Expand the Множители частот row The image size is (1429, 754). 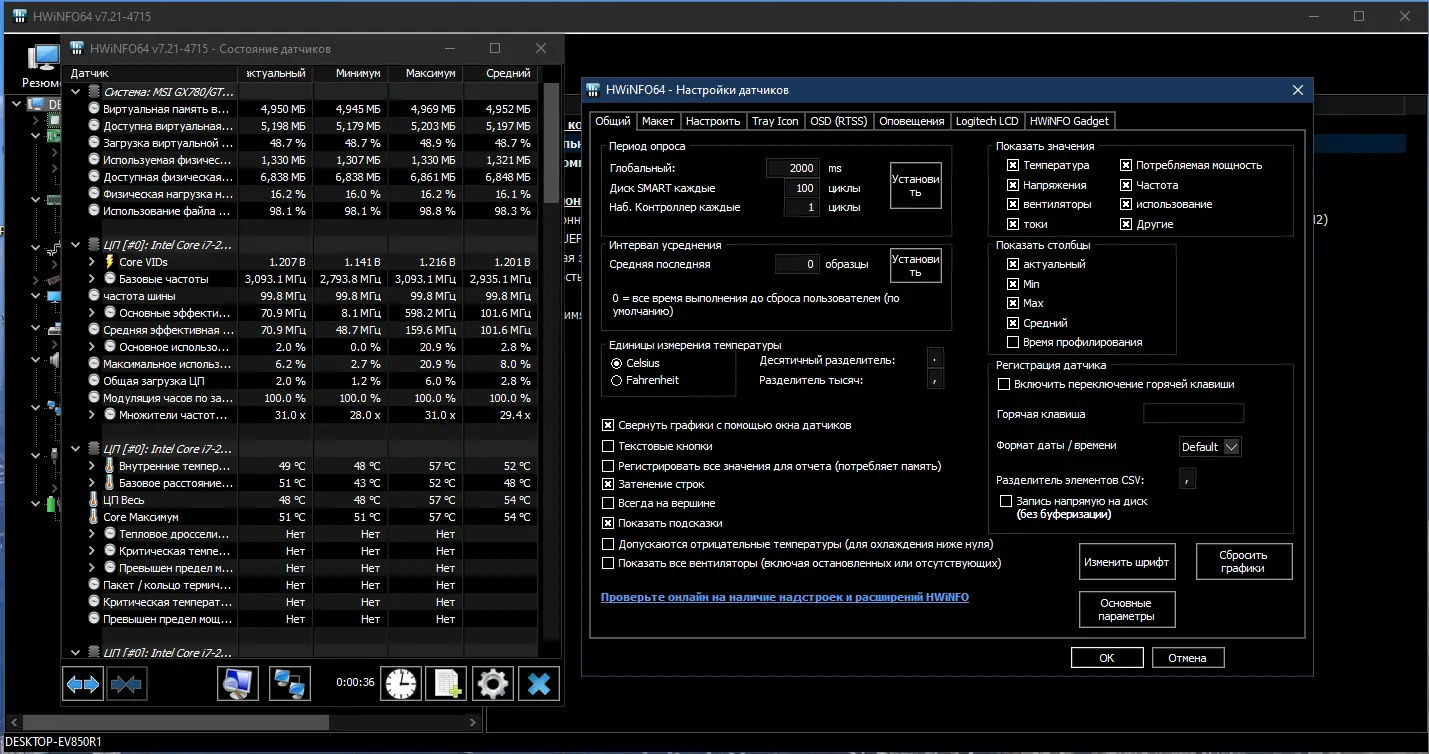(x=92, y=415)
